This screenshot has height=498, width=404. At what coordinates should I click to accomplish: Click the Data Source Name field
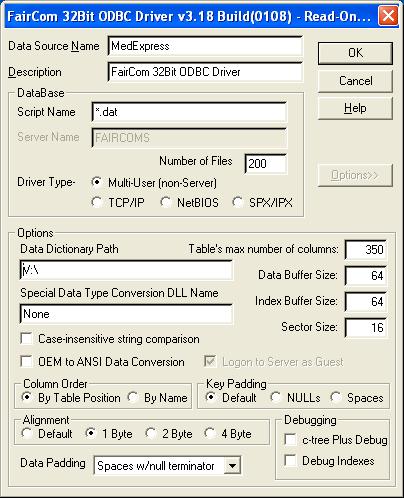tap(205, 46)
